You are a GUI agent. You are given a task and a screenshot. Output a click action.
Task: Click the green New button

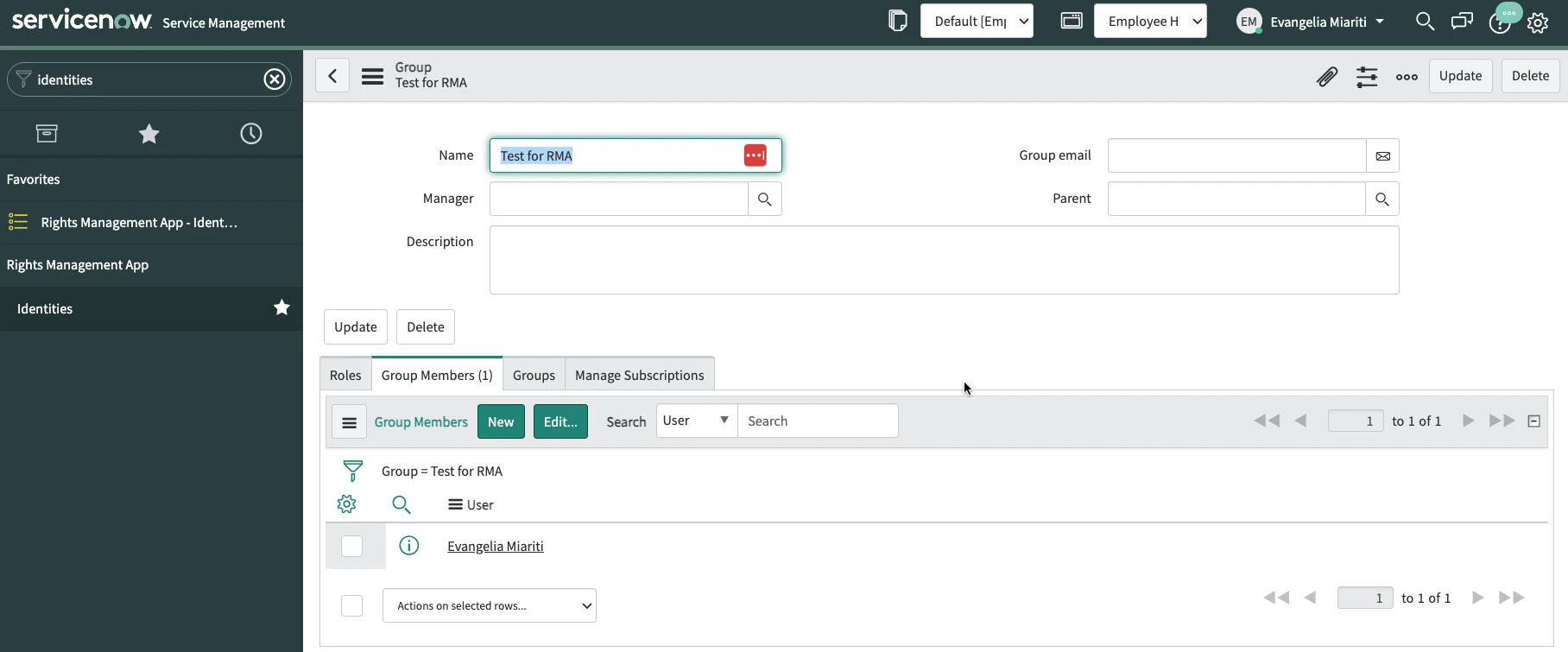pos(501,422)
